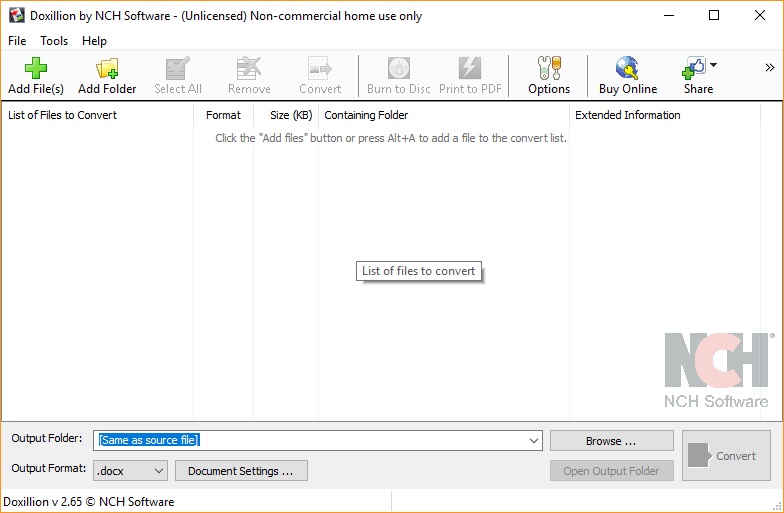Click the Add Folder icon
The image size is (784, 513).
click(x=107, y=68)
